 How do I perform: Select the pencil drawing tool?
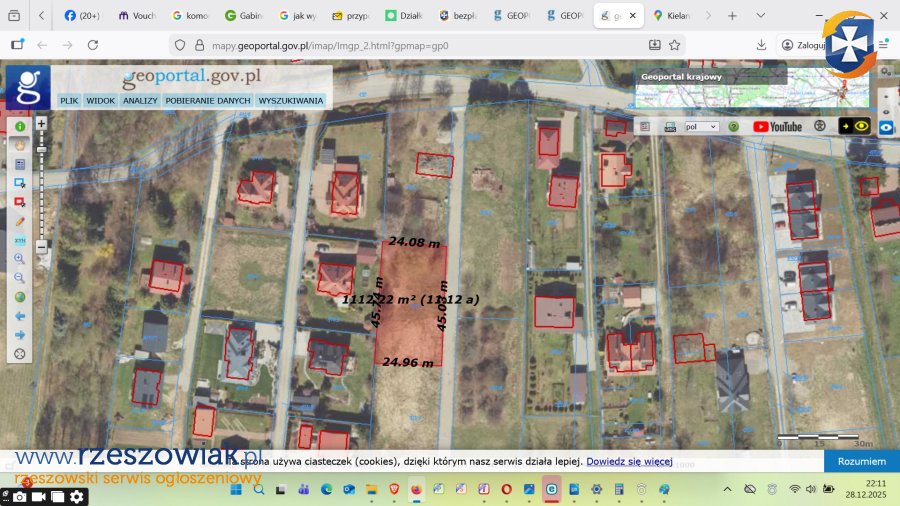(x=19, y=221)
